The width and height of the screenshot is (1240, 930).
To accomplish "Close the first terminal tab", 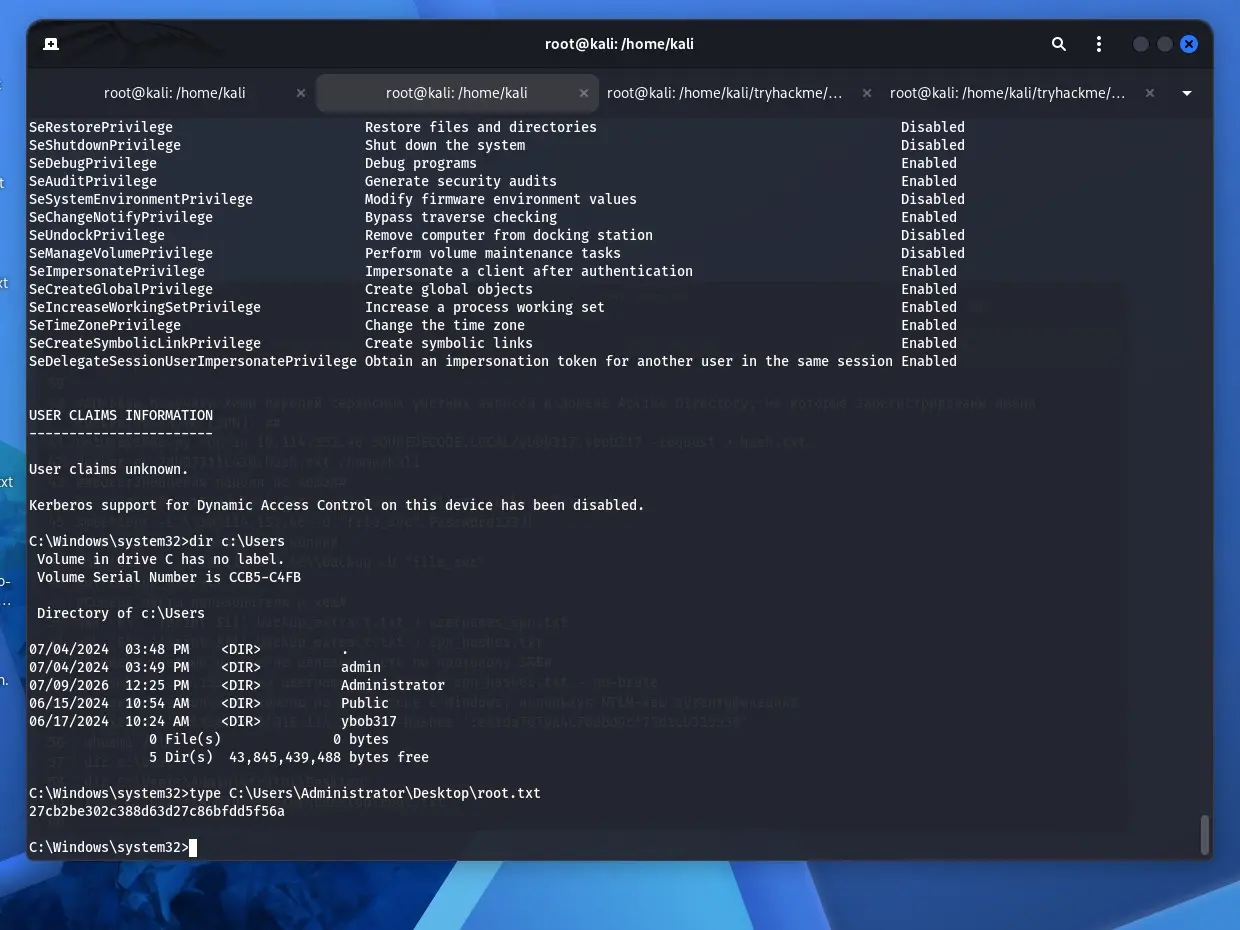I will point(301,93).
